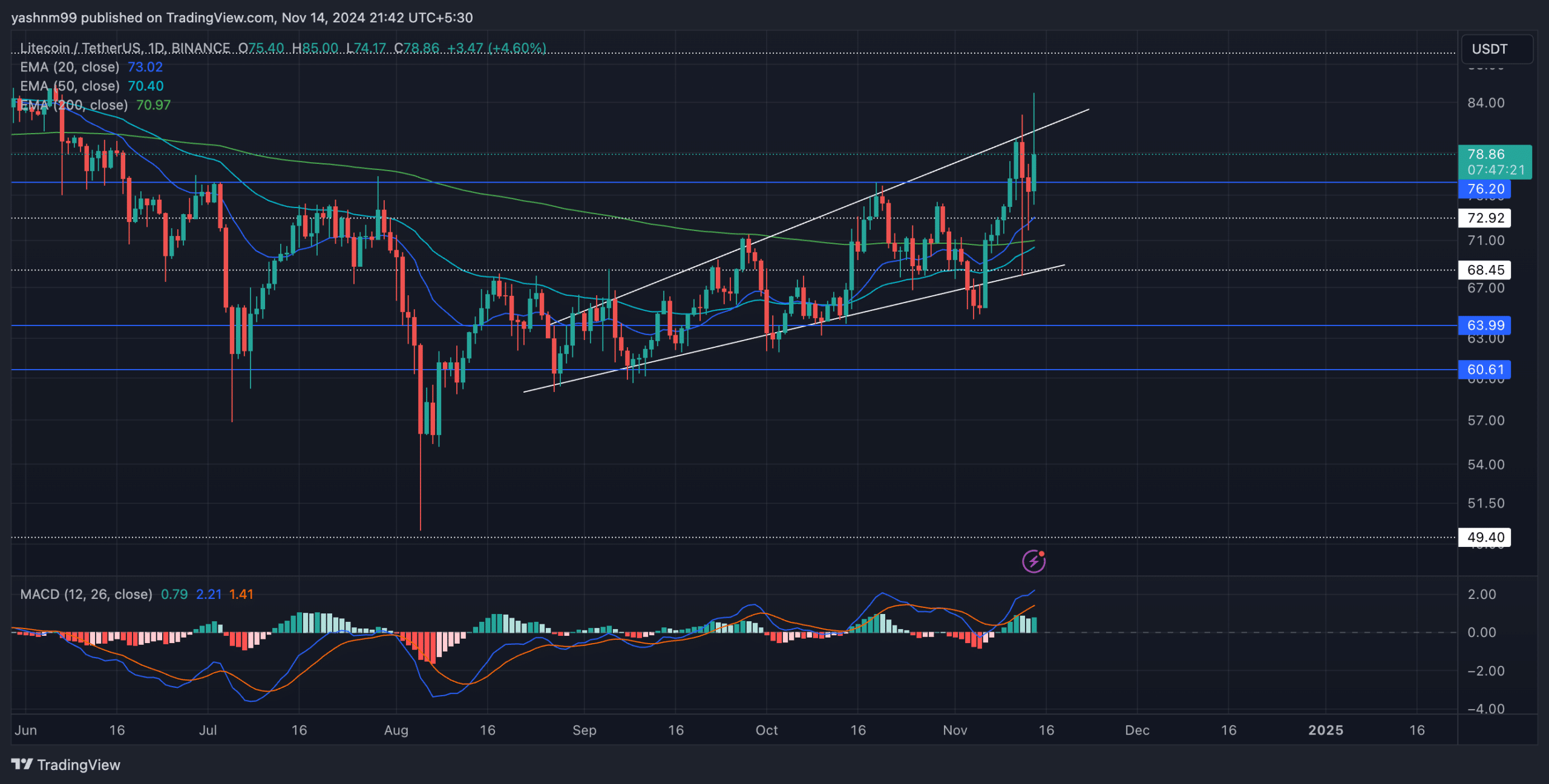Click the MACD signal value 1.41
The height and width of the screenshot is (784, 1549).
click(241, 594)
